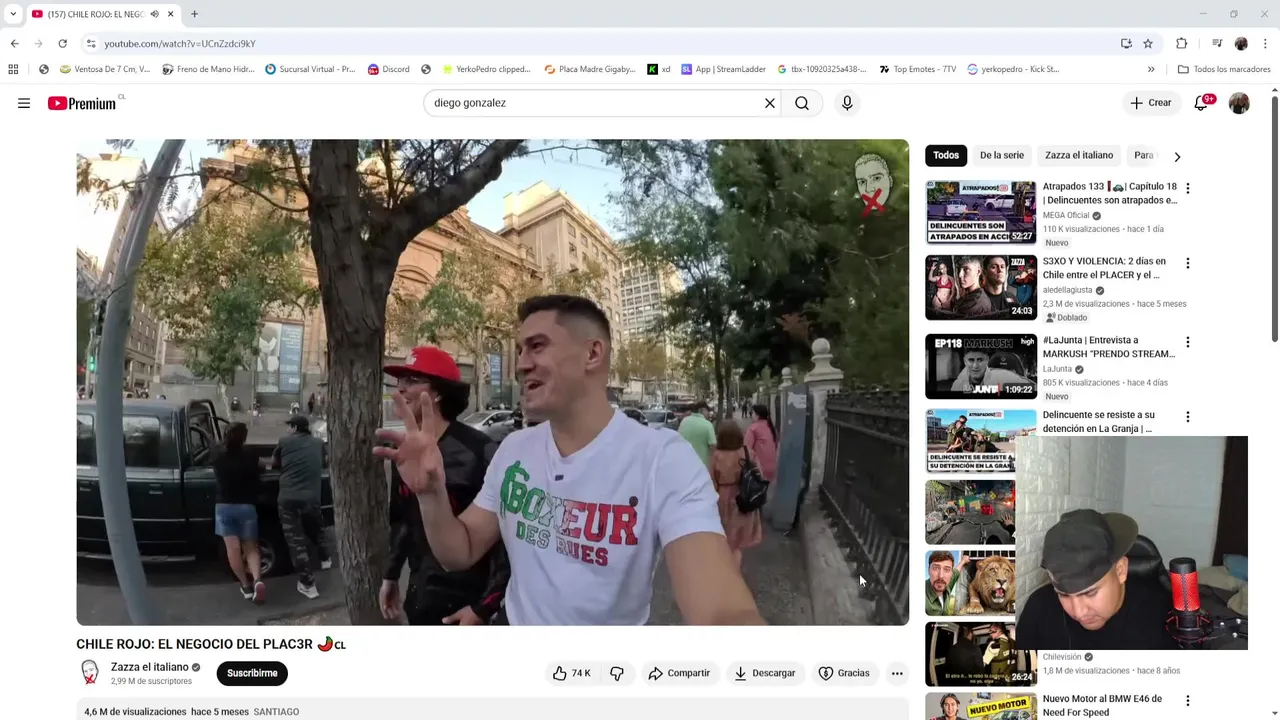Open options for Nuevo Motor BMW video
The width and height of the screenshot is (1280, 720).
click(x=1188, y=701)
